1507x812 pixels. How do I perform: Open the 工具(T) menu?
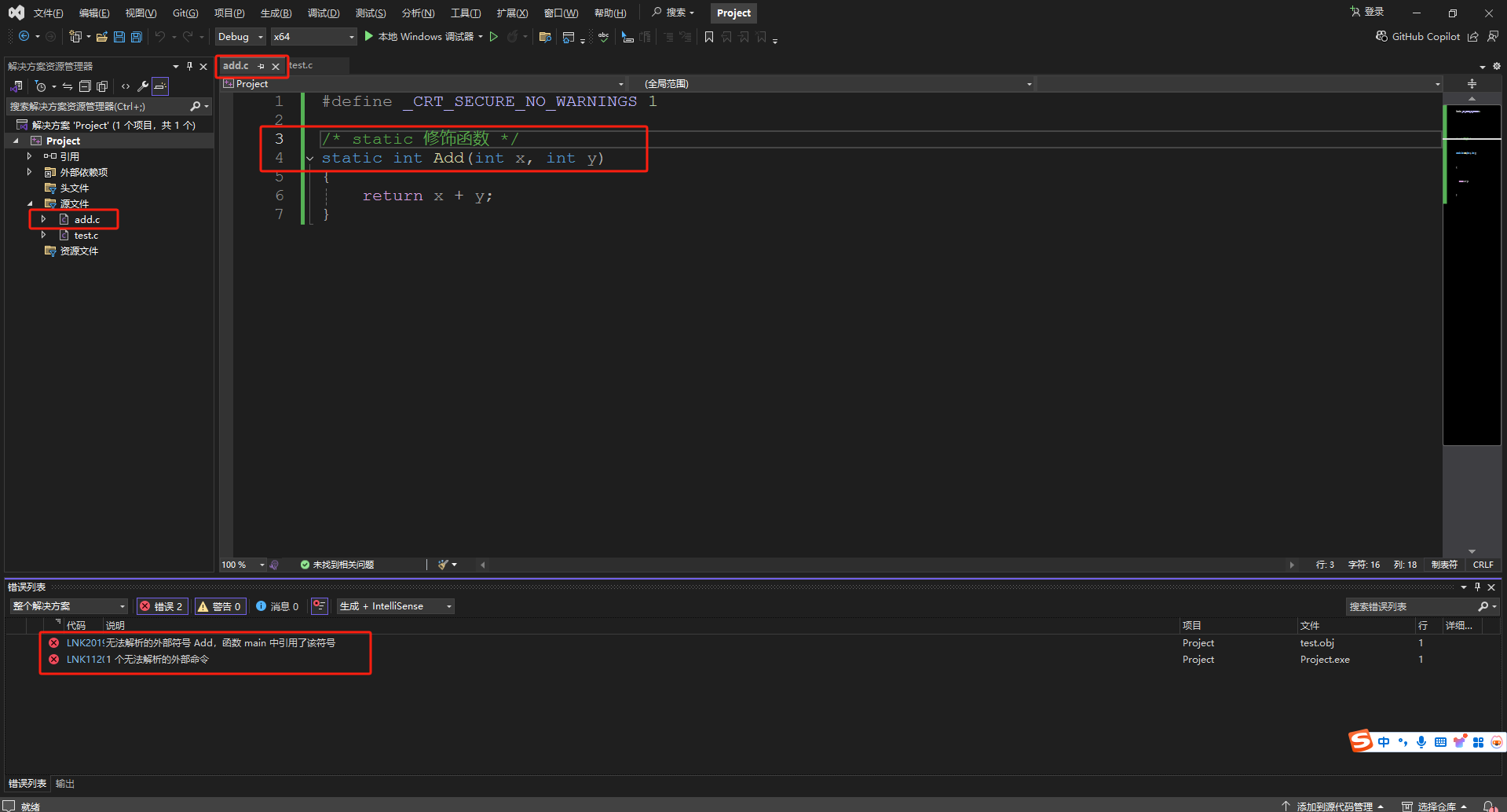click(465, 13)
